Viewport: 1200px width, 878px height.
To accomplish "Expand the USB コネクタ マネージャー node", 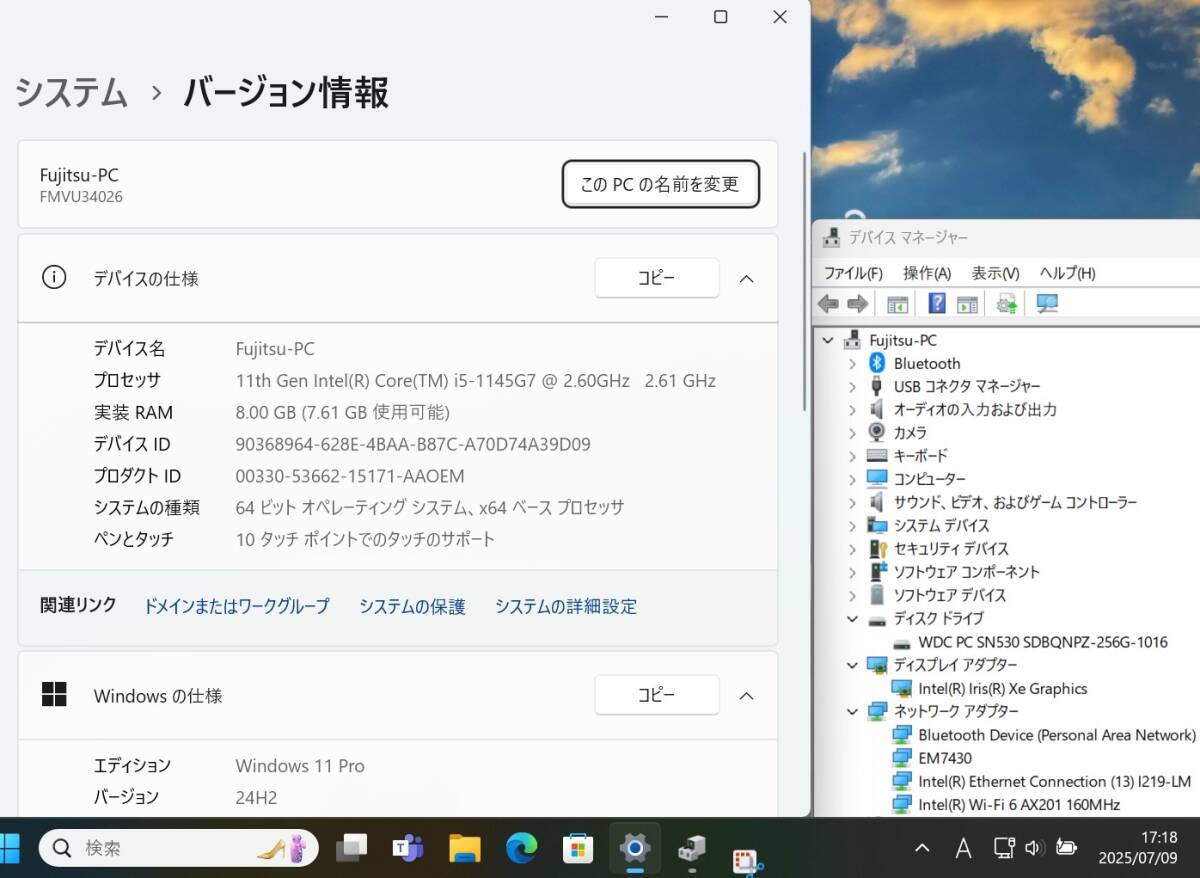I will click(x=852, y=386).
